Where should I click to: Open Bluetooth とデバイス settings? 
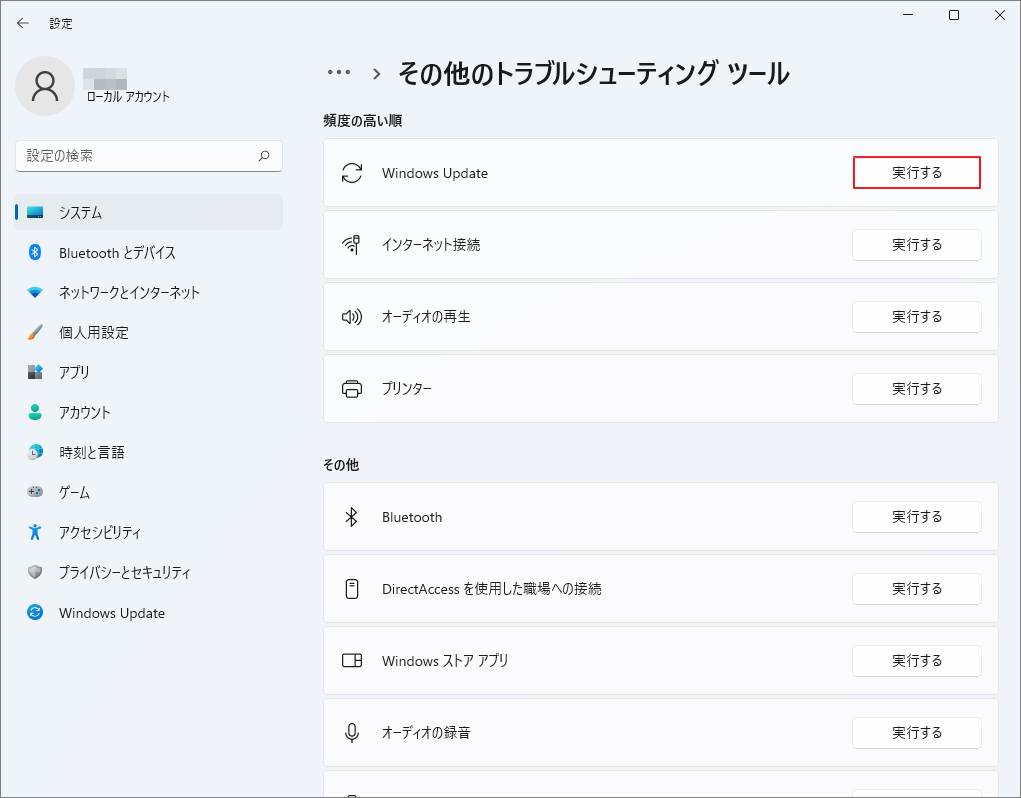click(x=117, y=252)
